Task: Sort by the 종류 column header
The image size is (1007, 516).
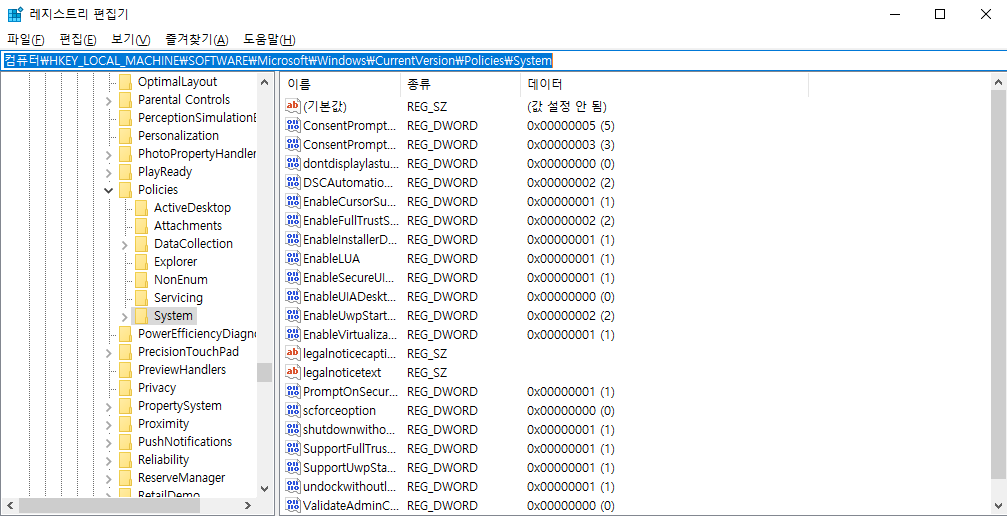Action: 460,84
